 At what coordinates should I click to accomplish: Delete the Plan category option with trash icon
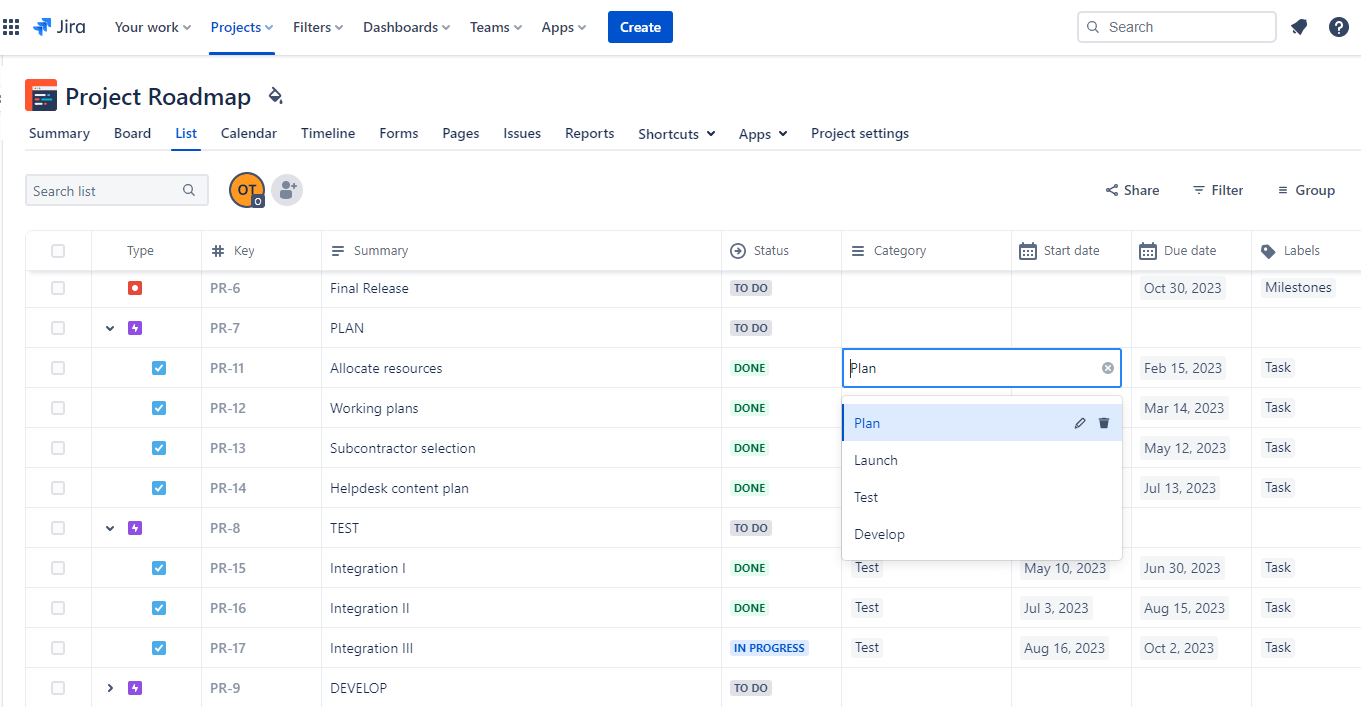click(1104, 422)
